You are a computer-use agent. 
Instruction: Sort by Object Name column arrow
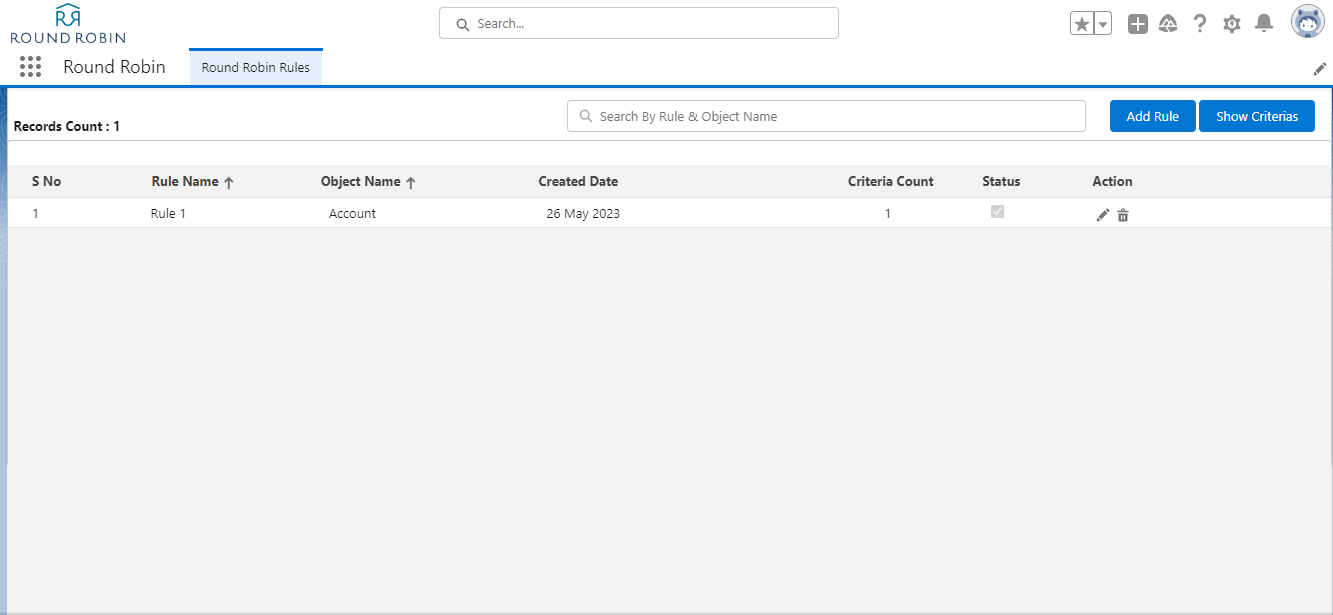click(411, 183)
